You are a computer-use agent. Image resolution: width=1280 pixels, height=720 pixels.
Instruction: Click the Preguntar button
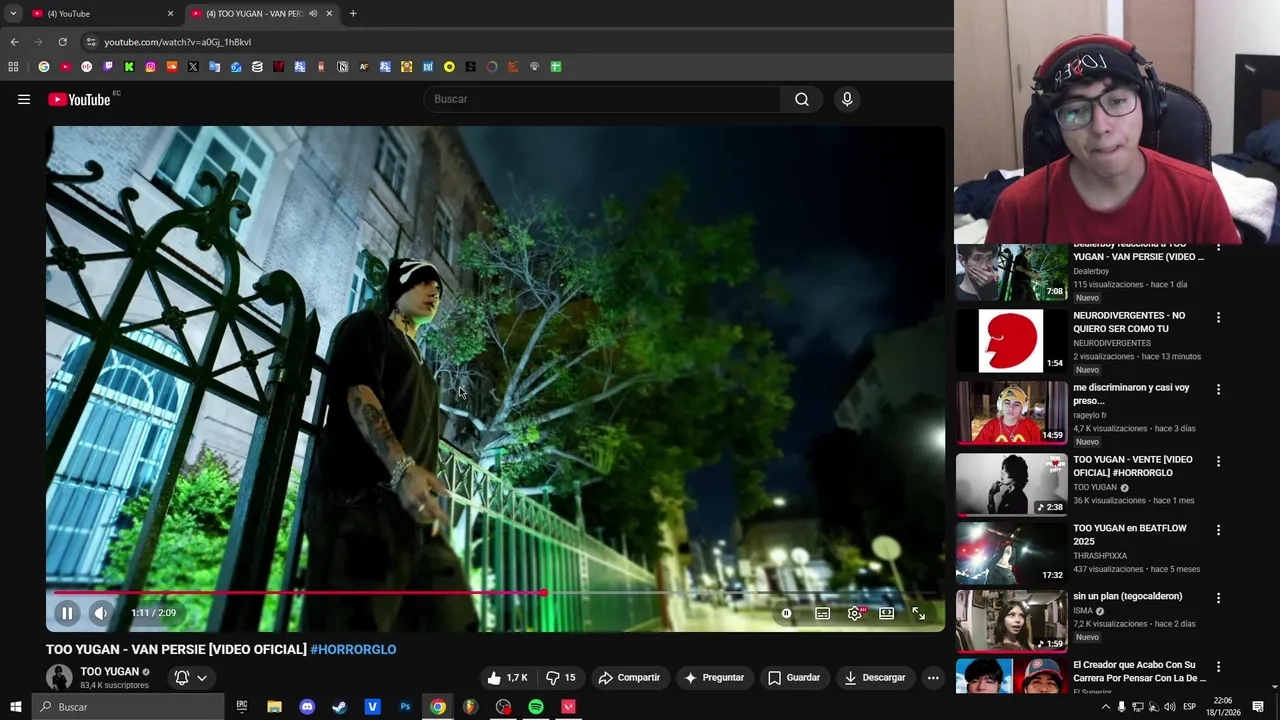[713, 678]
